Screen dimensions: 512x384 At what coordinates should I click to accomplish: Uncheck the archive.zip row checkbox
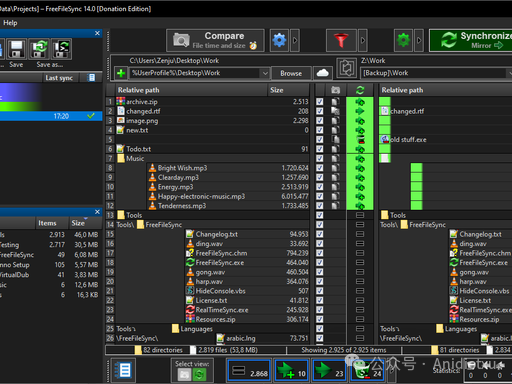(x=319, y=102)
